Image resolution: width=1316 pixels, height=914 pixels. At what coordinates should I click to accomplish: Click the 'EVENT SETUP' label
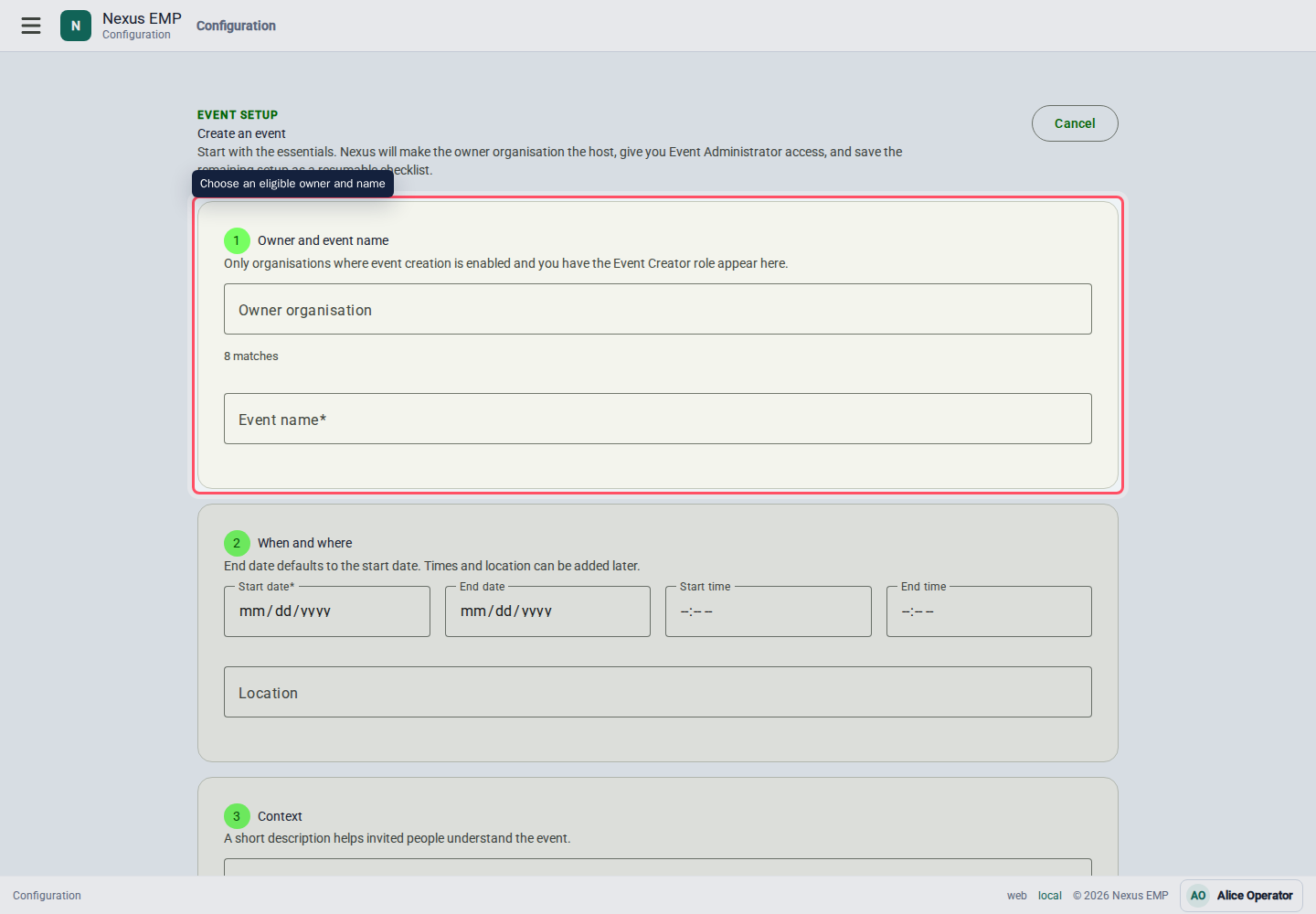[238, 115]
